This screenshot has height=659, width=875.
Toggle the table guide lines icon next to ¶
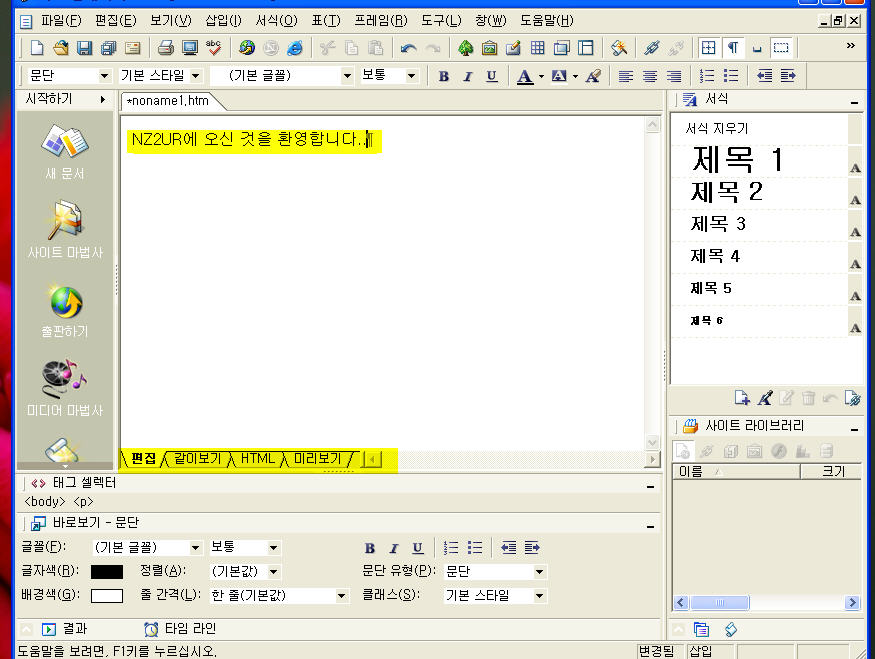coord(709,48)
